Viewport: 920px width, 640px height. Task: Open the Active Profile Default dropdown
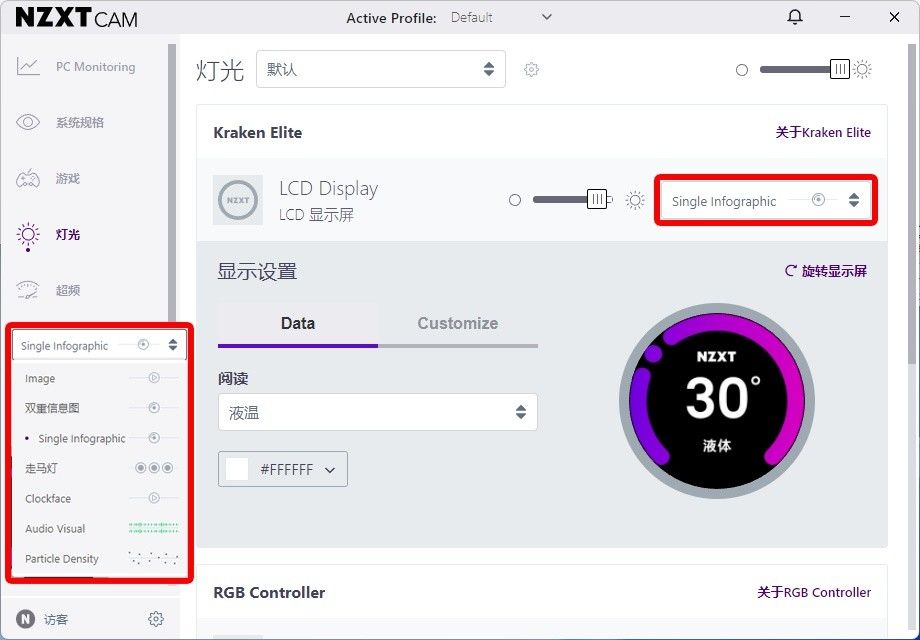[501, 18]
